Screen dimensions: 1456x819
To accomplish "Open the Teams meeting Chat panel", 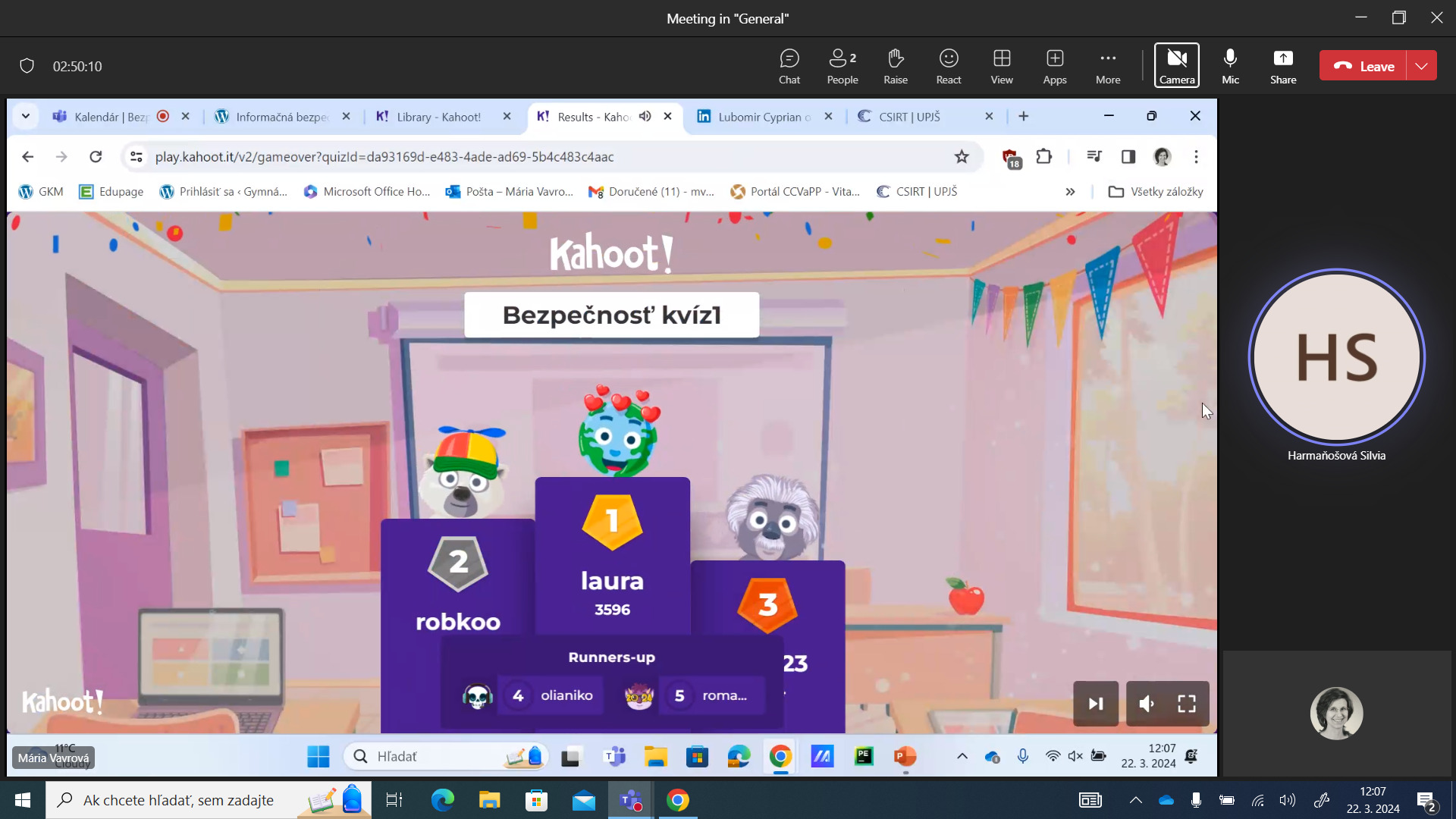I will [x=789, y=66].
